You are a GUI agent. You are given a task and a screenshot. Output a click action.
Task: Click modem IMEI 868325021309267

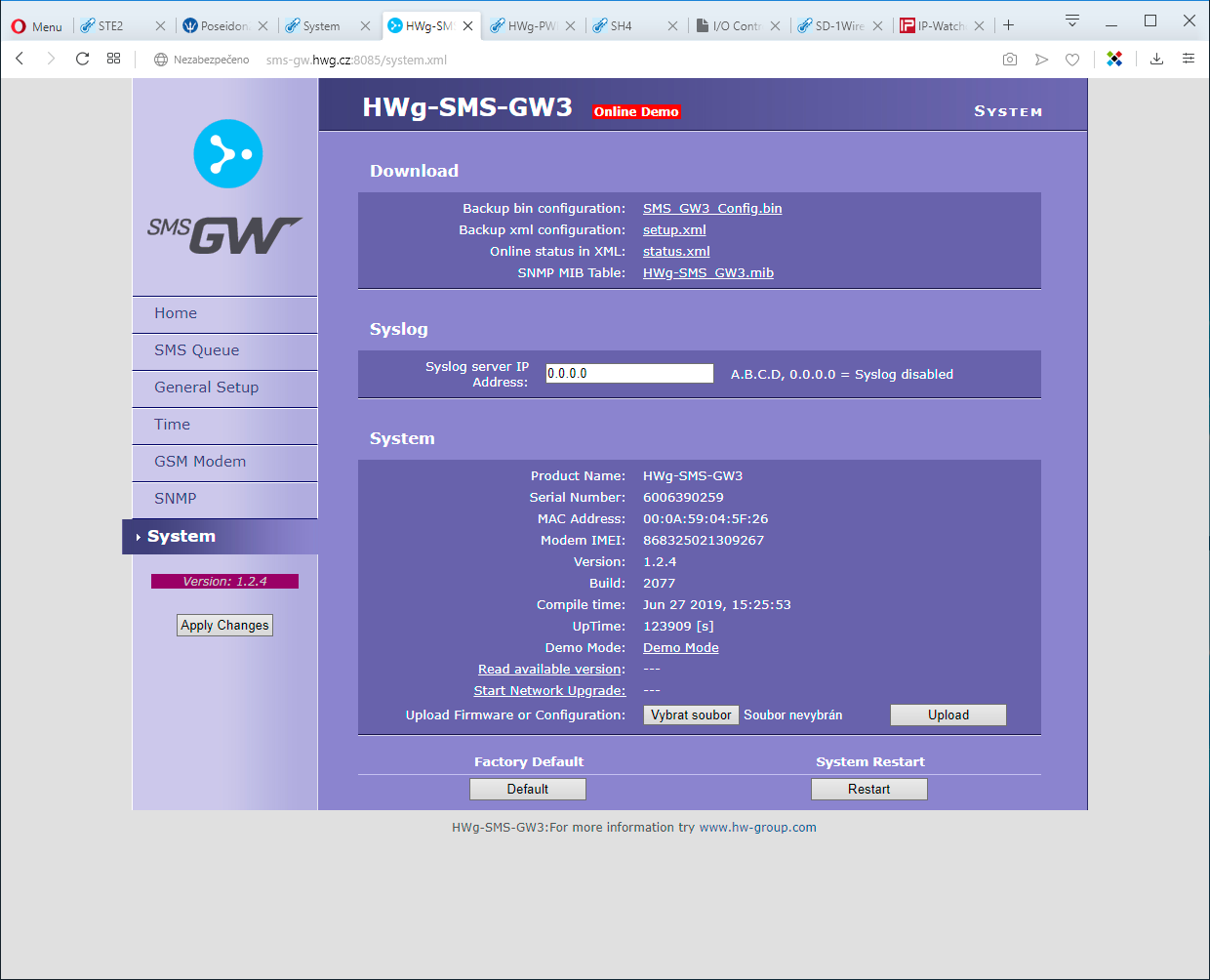[704, 541]
